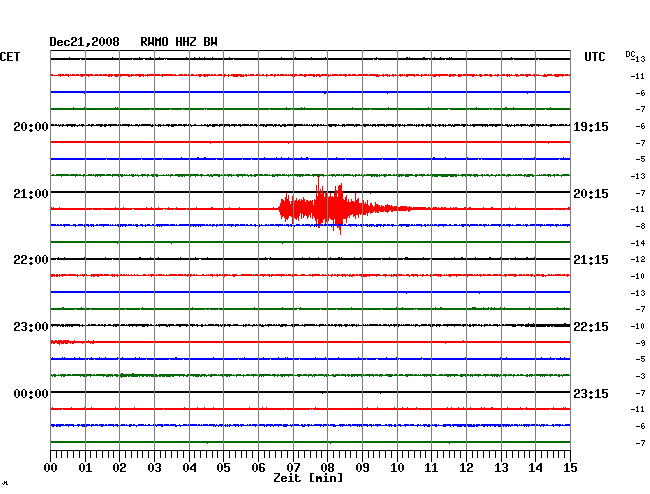The width and height of the screenshot is (650, 494).
Task: Click minute tick label 13
Action: tap(501, 468)
